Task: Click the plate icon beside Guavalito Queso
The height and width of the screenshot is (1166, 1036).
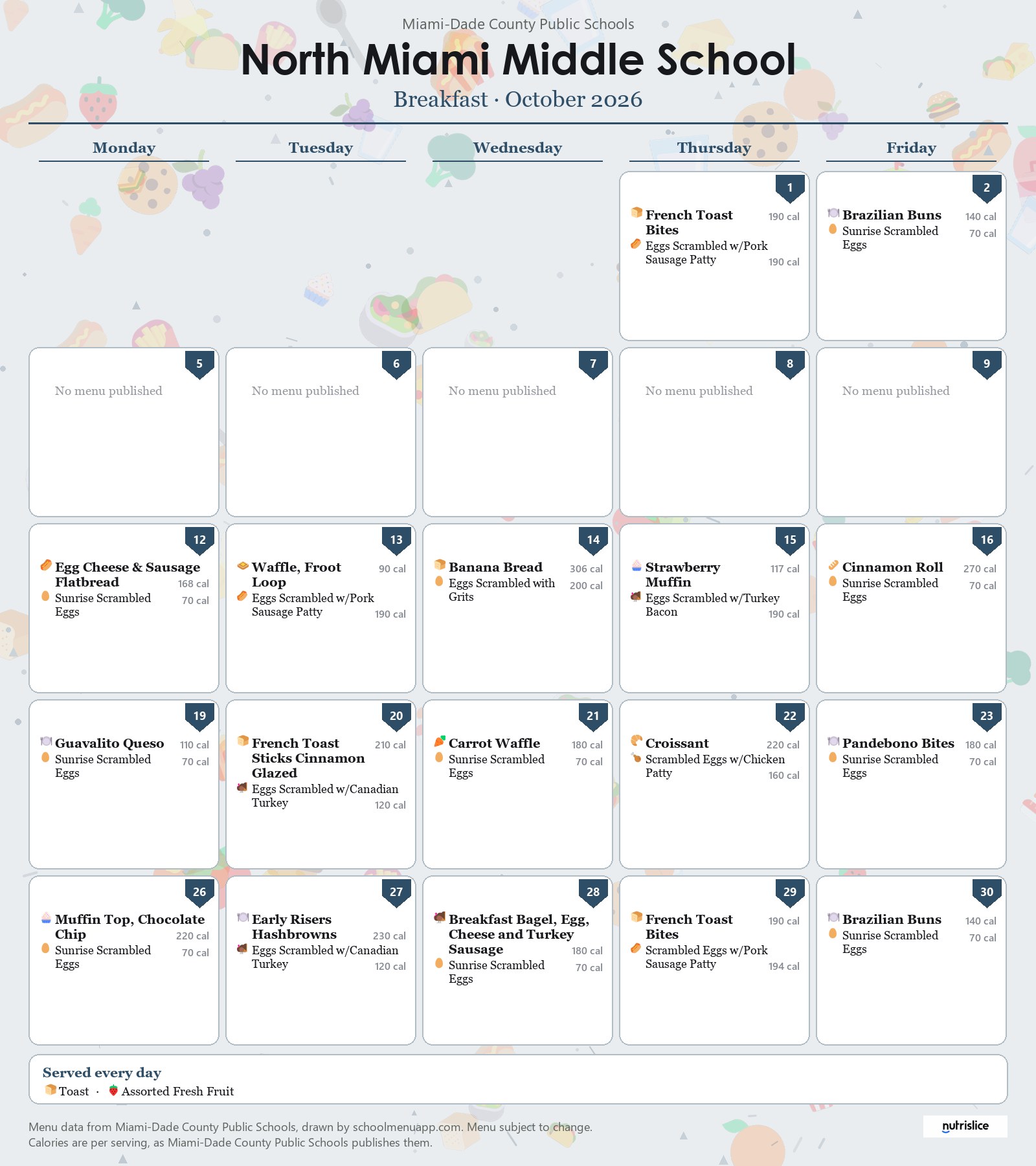Action: click(46, 741)
